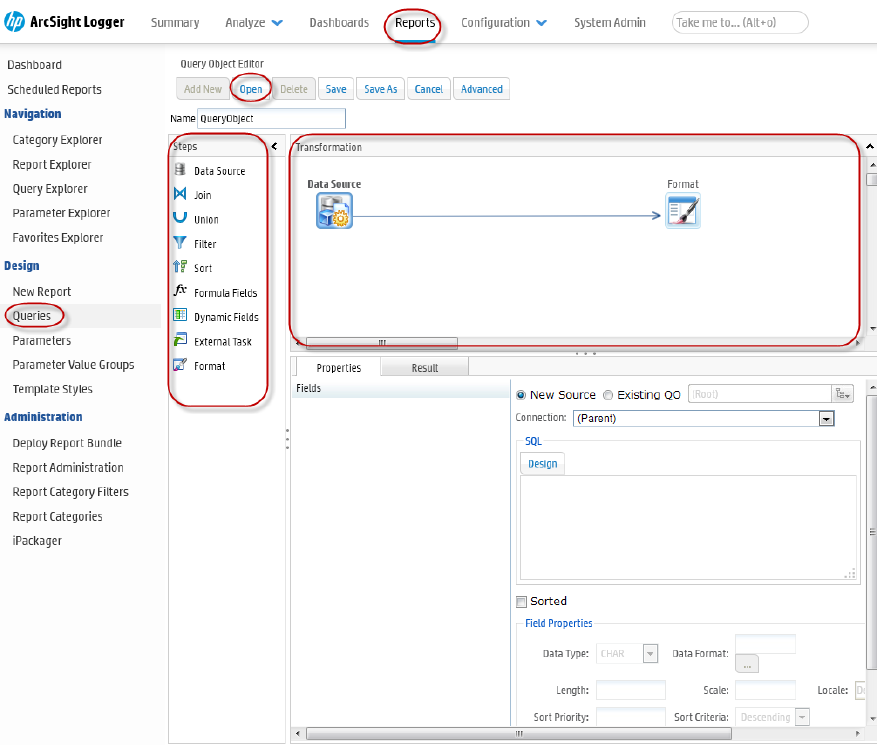
Task: Select the Union step icon
Action: pyautogui.click(x=180, y=218)
